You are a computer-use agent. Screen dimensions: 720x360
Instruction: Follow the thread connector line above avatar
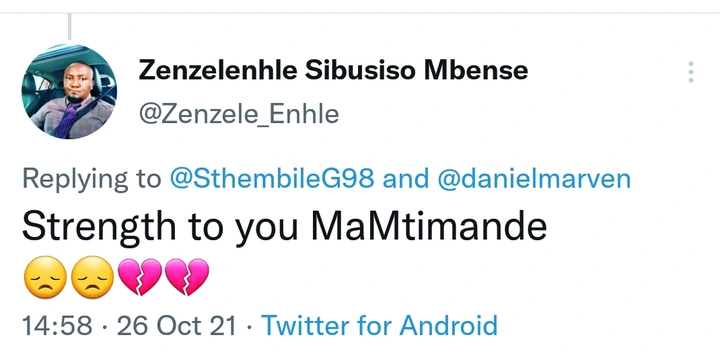coord(69,27)
